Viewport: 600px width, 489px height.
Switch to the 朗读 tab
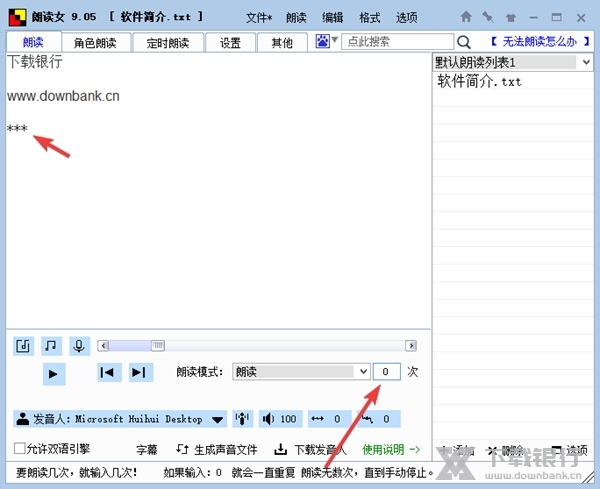coord(33,42)
